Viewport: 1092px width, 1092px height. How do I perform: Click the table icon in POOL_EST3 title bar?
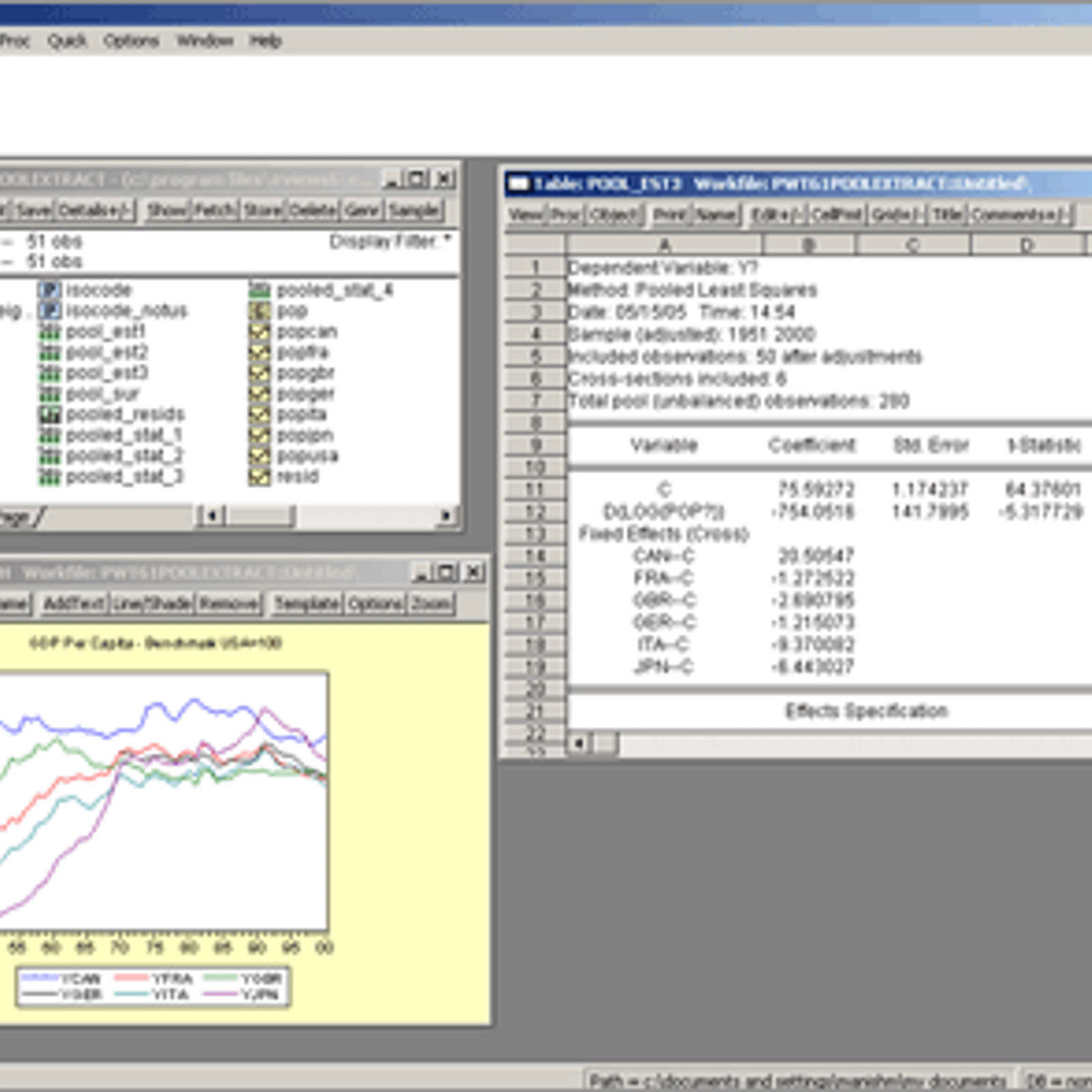click(521, 181)
